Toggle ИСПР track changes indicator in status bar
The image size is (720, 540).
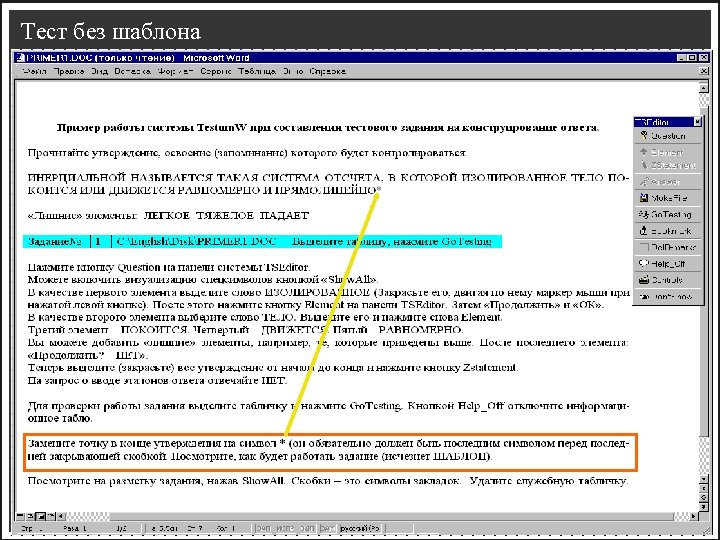(286, 529)
